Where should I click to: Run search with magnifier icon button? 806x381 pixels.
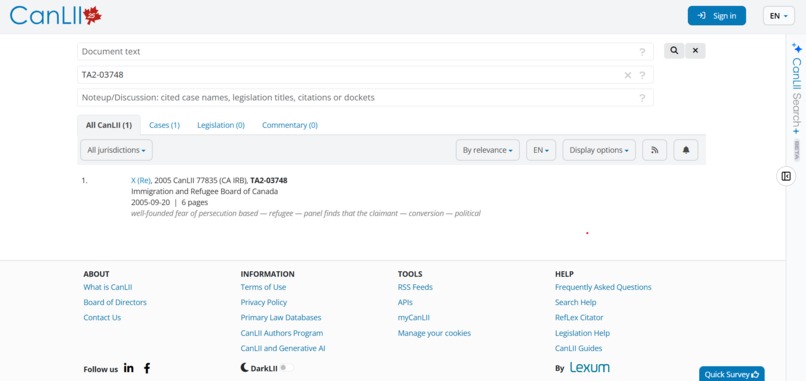[674, 51]
